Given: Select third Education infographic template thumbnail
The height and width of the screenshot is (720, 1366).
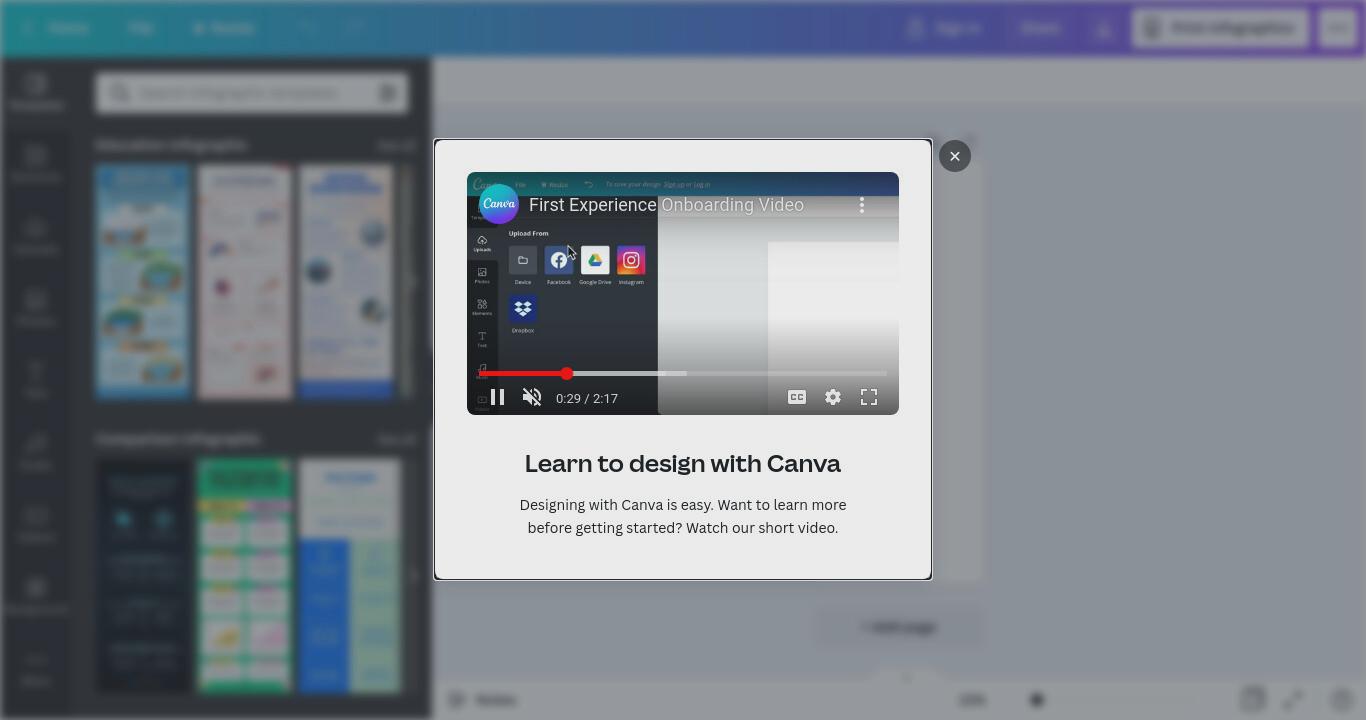Looking at the screenshot, I should point(347,282).
